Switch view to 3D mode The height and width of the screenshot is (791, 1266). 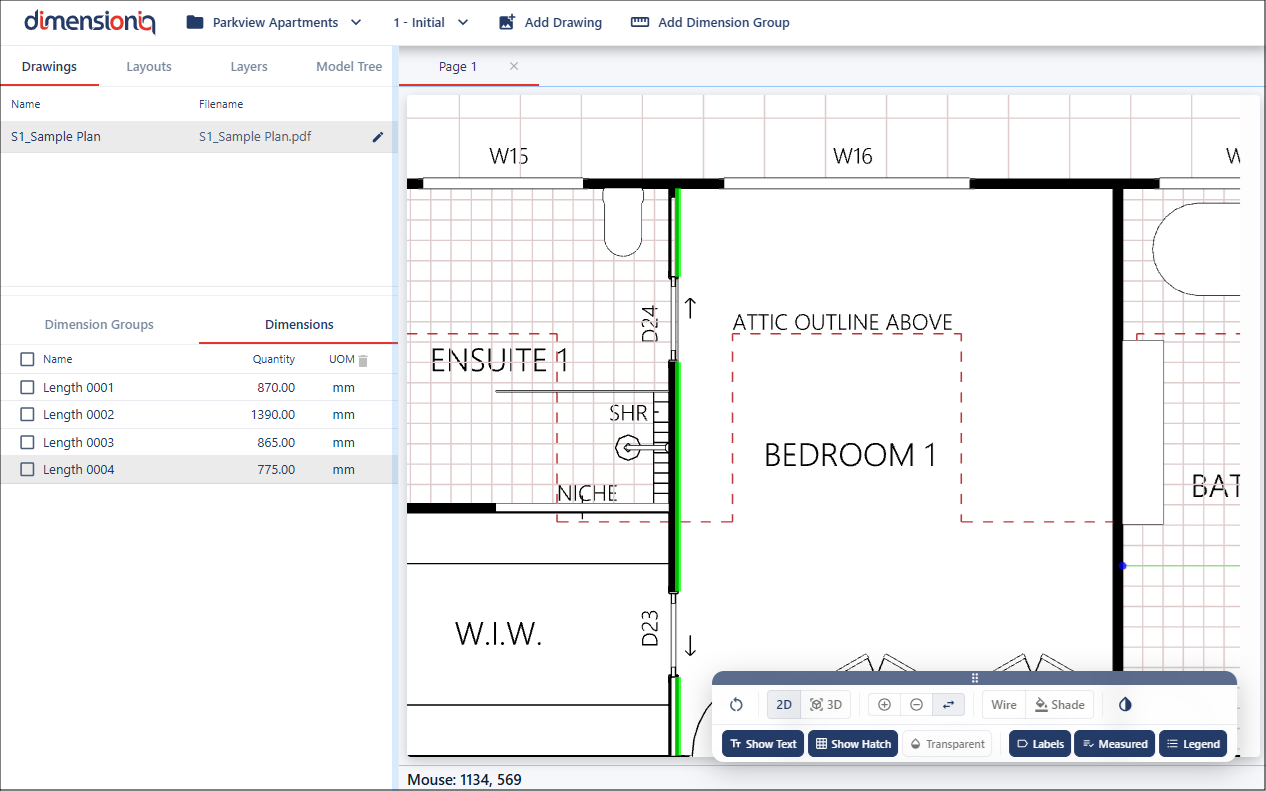tap(826, 705)
